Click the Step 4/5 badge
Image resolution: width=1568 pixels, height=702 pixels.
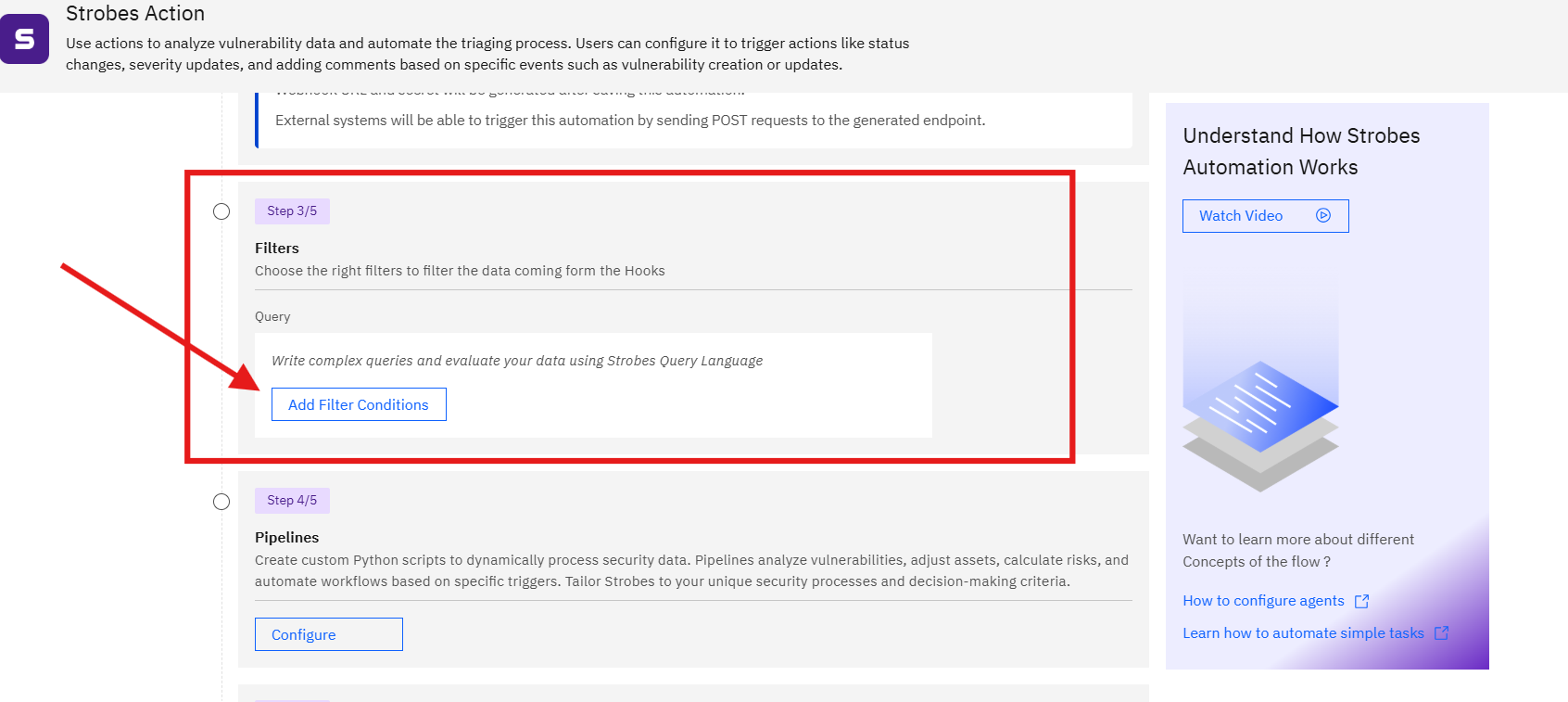292,501
